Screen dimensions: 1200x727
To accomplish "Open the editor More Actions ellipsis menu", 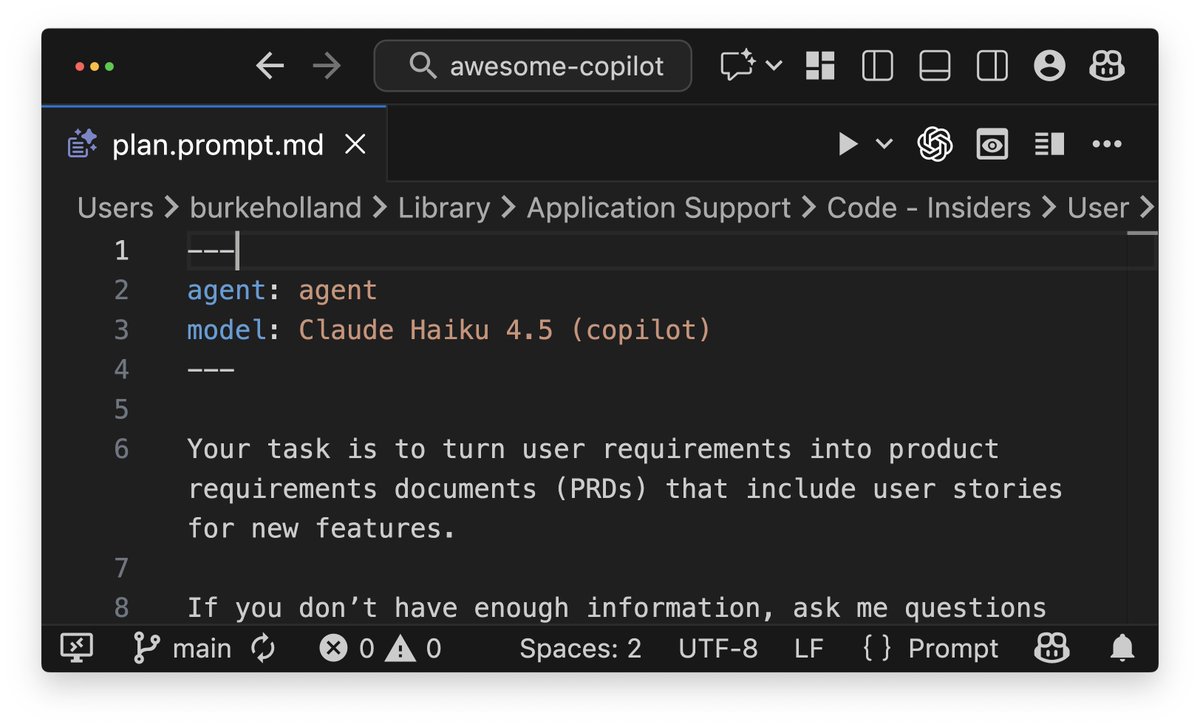I will [x=1107, y=145].
